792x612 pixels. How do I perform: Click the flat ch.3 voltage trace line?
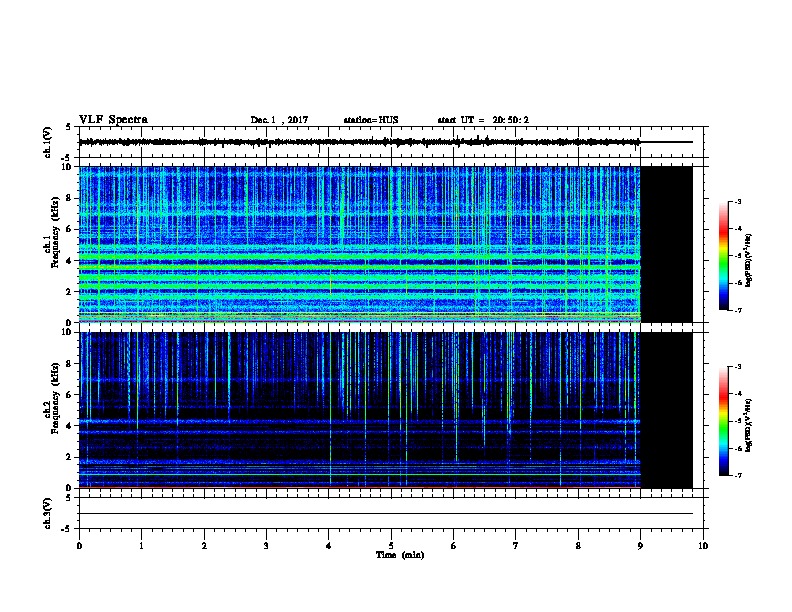pos(386,514)
